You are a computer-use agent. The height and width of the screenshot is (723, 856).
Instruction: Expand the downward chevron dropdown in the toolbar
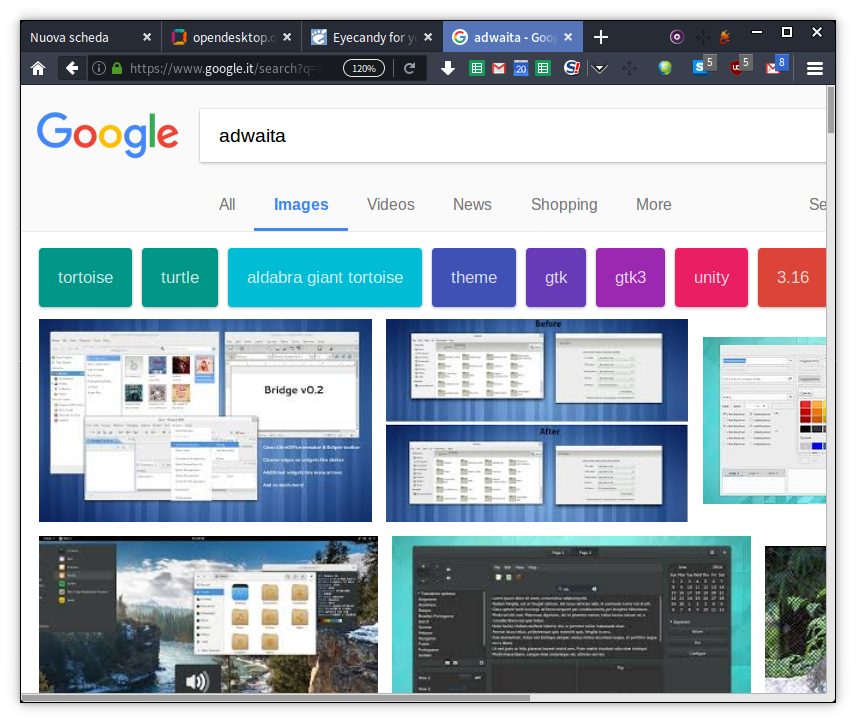(x=599, y=68)
